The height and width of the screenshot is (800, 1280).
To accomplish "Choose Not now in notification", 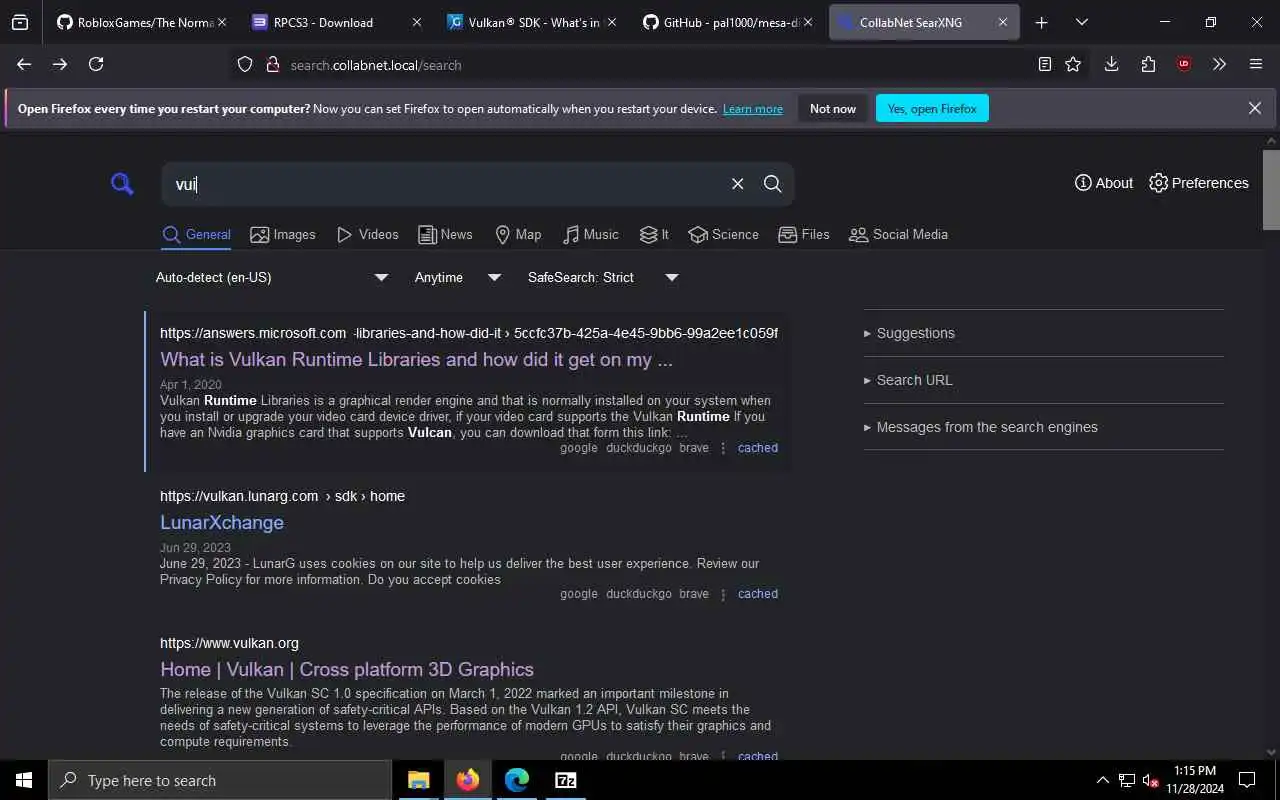I will (833, 108).
